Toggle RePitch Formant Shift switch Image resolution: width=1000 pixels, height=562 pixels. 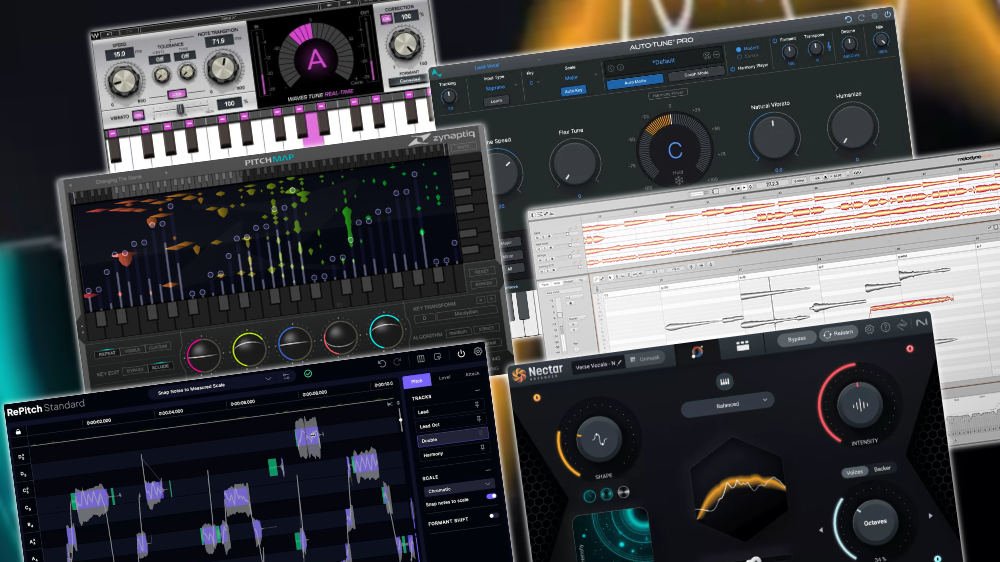tap(493, 515)
